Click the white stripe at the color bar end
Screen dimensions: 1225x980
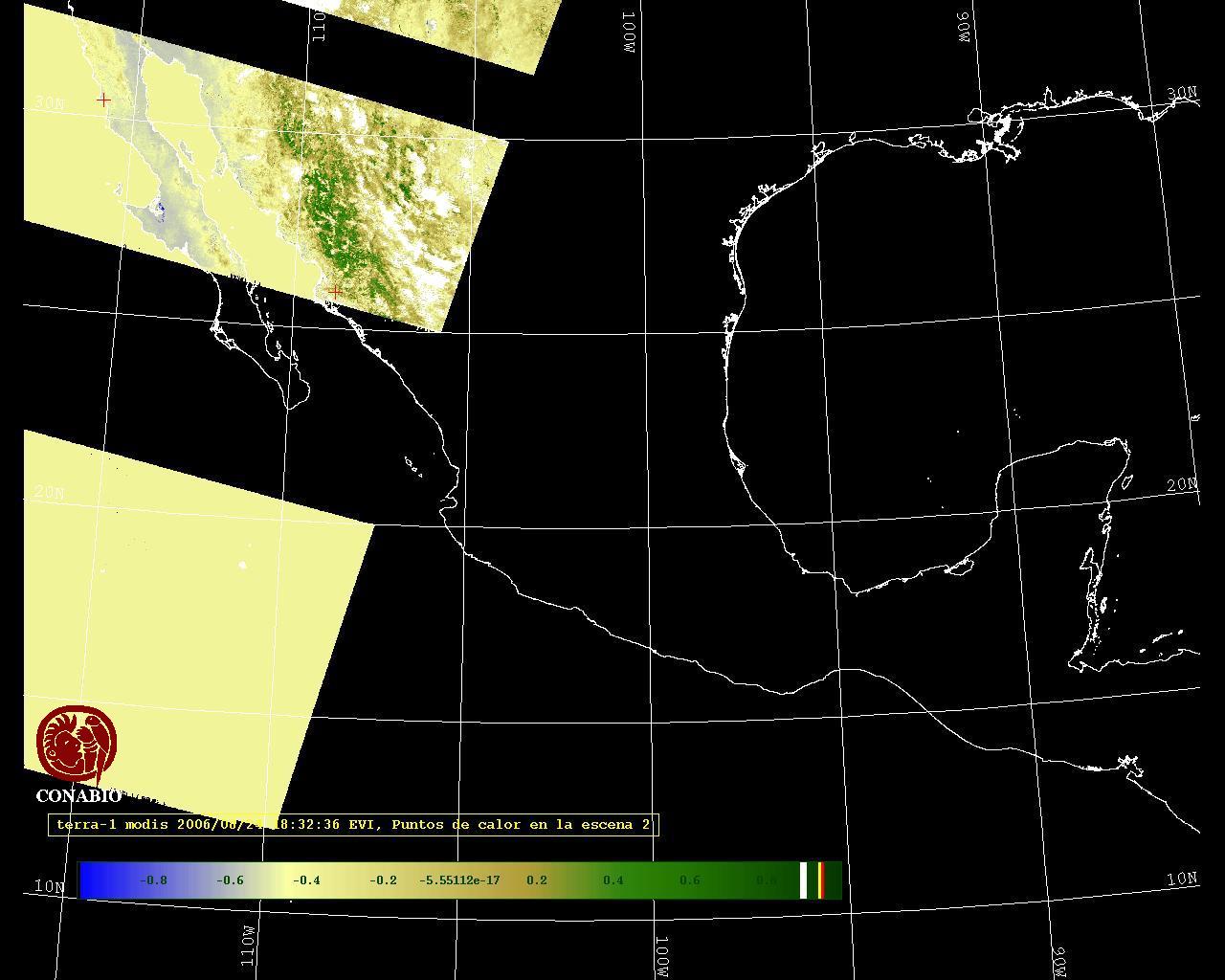pyautogui.click(x=804, y=880)
